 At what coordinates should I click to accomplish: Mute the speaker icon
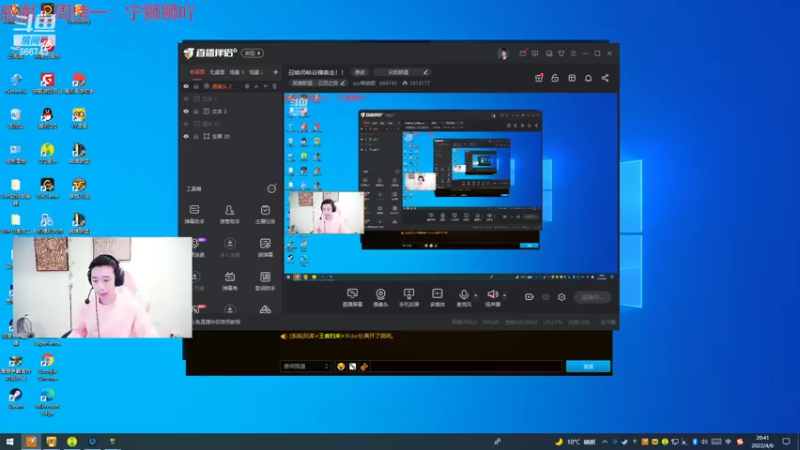pos(492,294)
